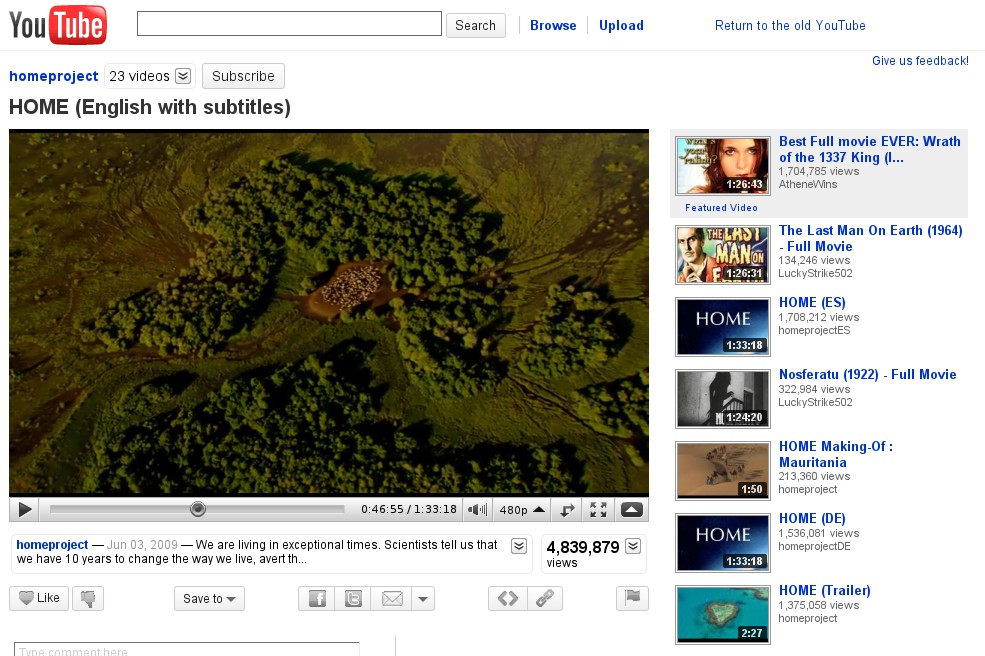Like the video
Screen dimensions: 985x656
(x=39, y=598)
